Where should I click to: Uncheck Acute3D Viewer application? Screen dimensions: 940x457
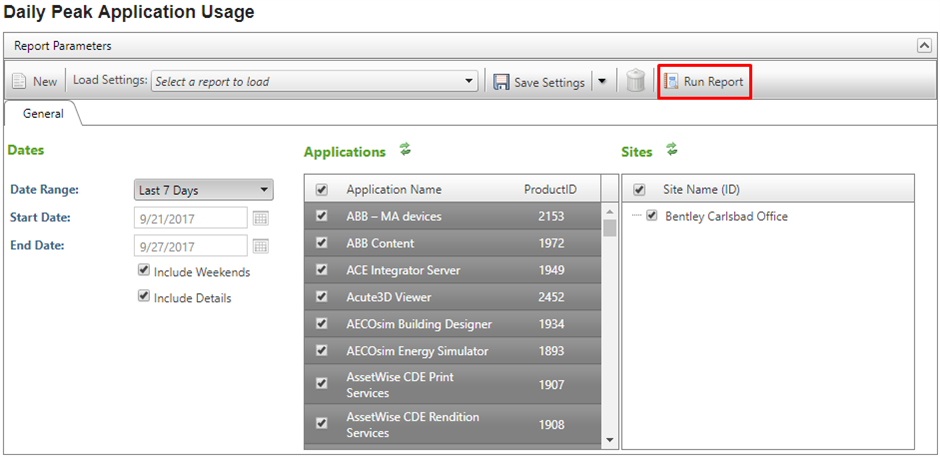pyautogui.click(x=321, y=296)
